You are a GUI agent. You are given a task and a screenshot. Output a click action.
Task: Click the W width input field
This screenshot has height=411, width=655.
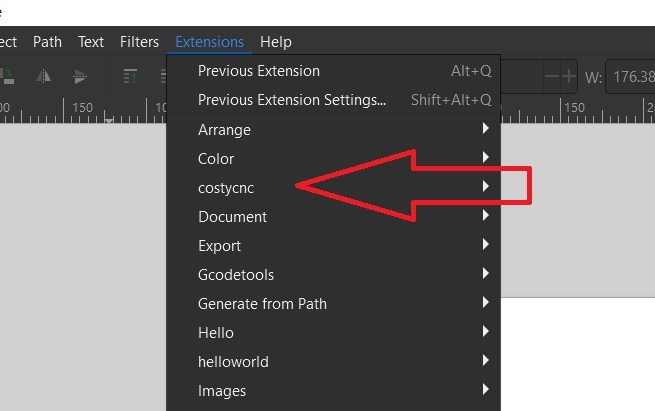tap(630, 77)
